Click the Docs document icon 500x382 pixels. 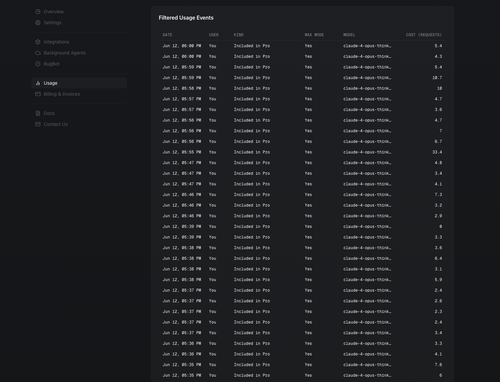(38, 113)
